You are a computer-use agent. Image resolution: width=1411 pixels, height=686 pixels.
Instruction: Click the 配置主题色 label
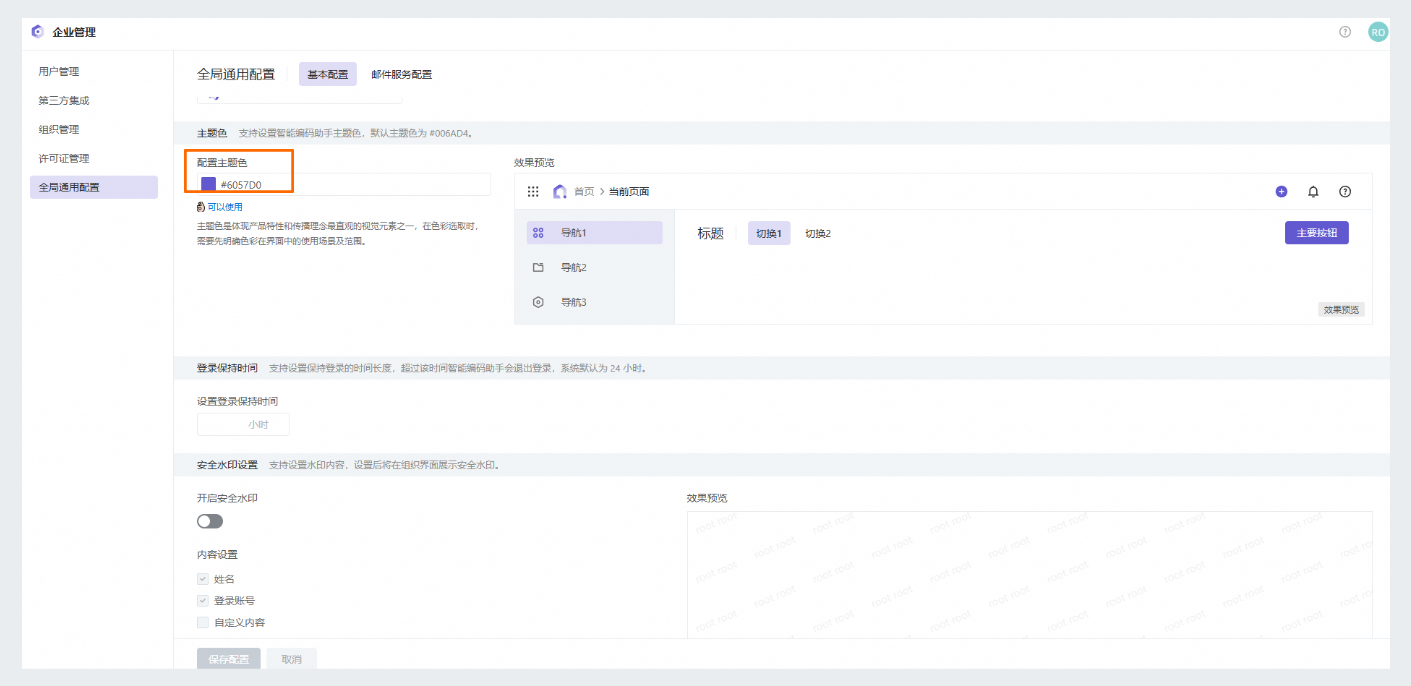point(222,162)
